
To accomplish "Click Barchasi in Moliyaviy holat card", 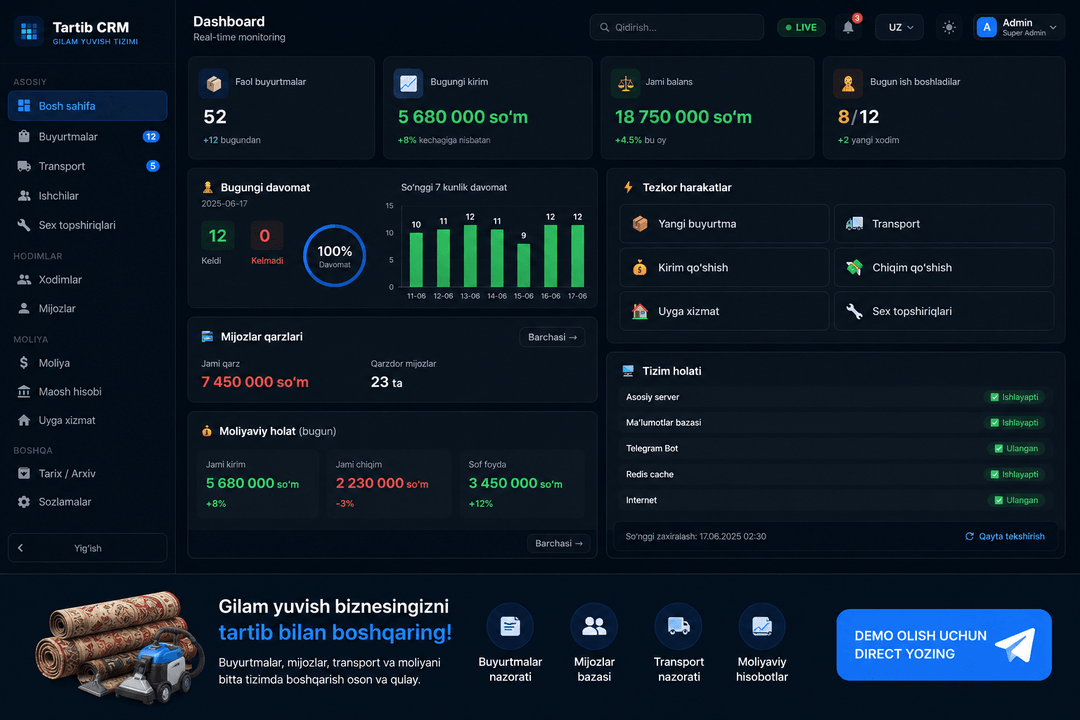I will 559,543.
